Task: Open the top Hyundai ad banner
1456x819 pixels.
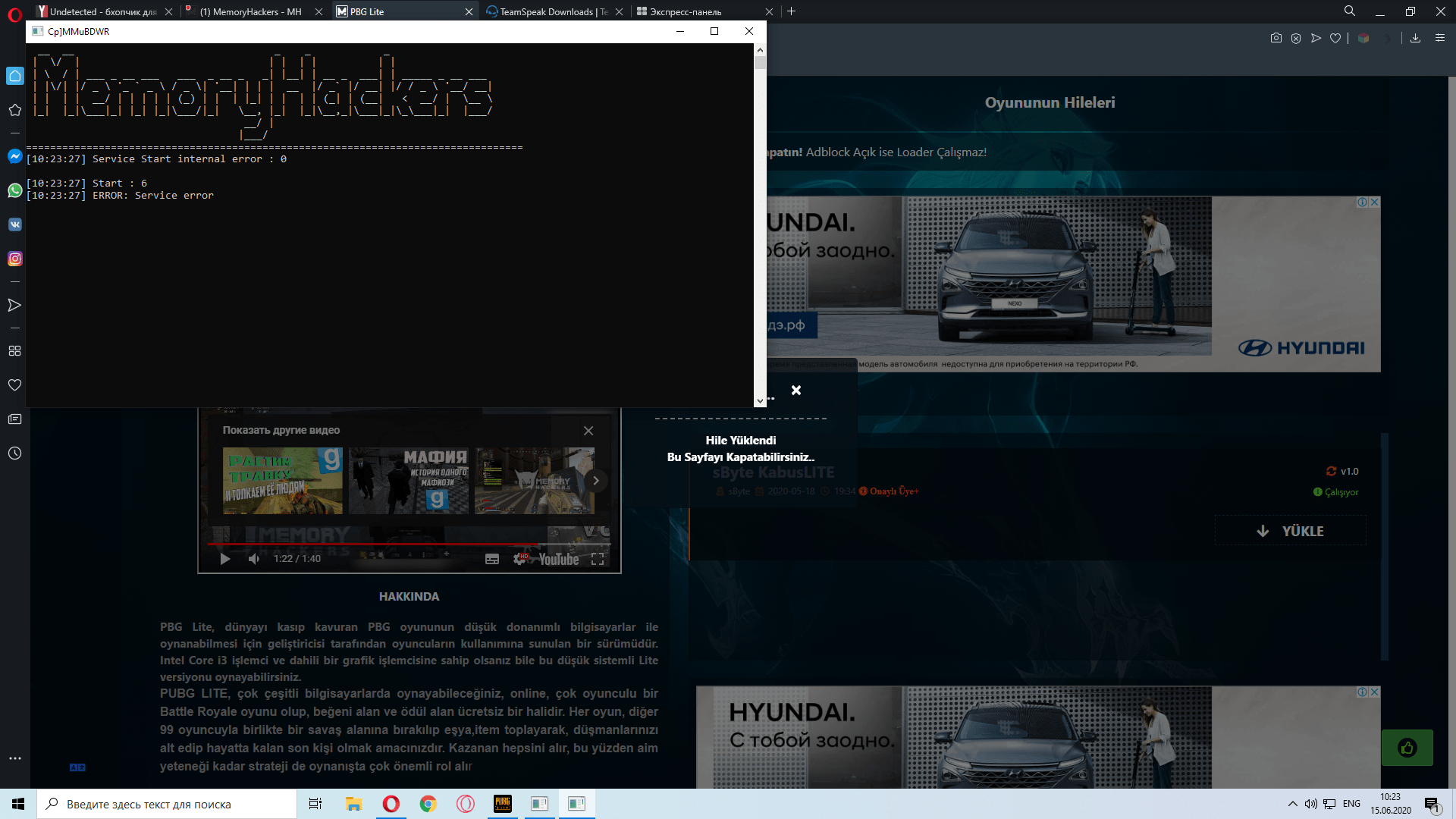Action: pos(1073,284)
